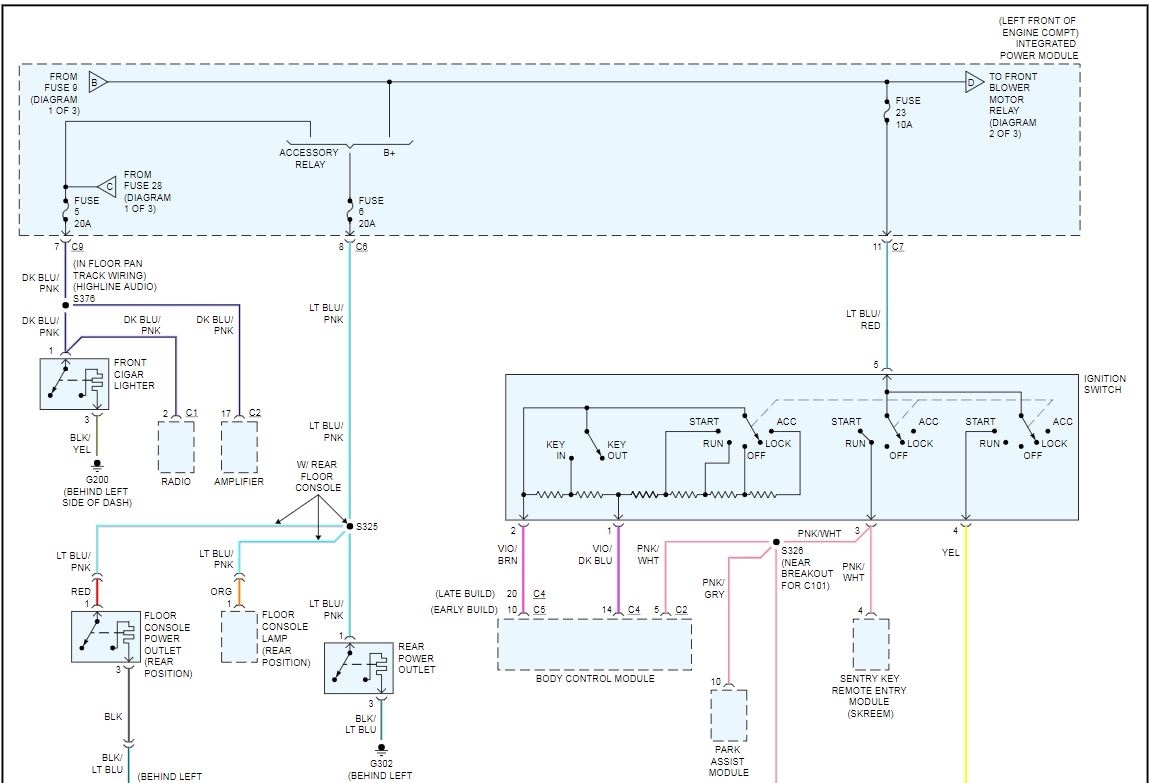The width and height of the screenshot is (1151, 783).
Task: Click the 'NEAR BREAKOUT FOR C101' note
Action: tap(807, 574)
